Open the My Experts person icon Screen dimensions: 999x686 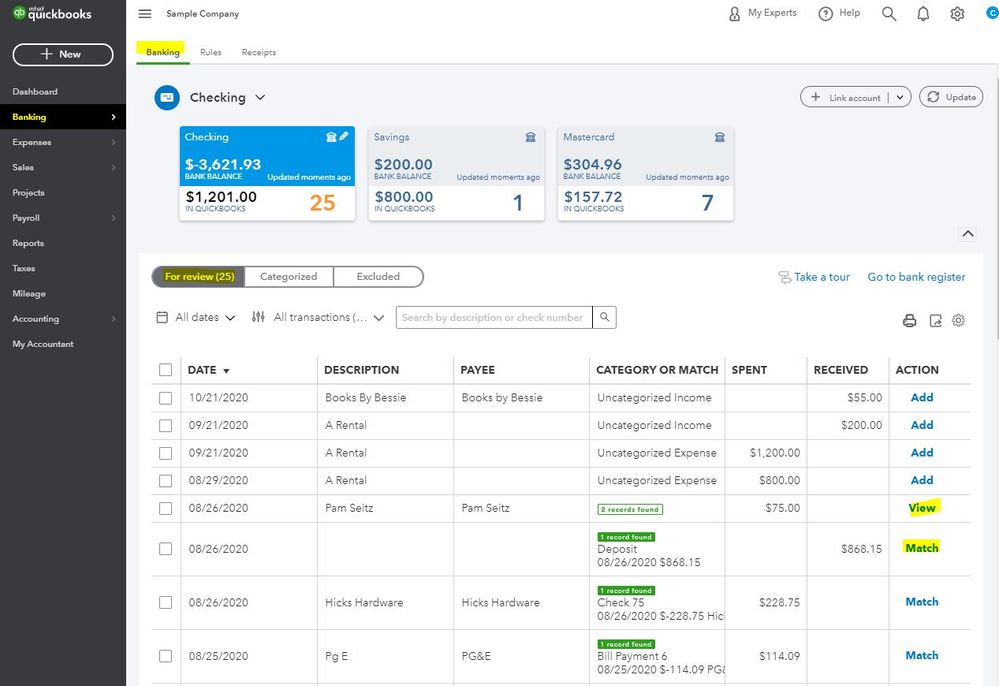tap(735, 13)
